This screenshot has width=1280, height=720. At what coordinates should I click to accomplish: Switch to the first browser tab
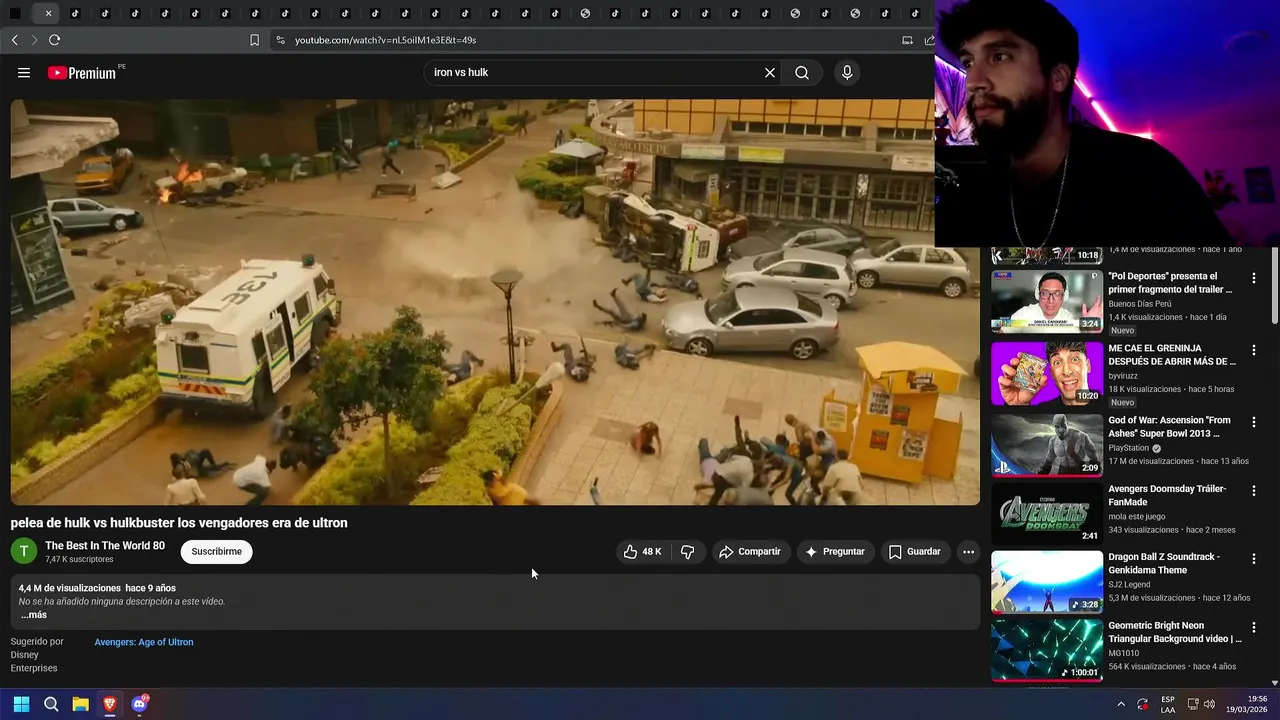pos(15,14)
